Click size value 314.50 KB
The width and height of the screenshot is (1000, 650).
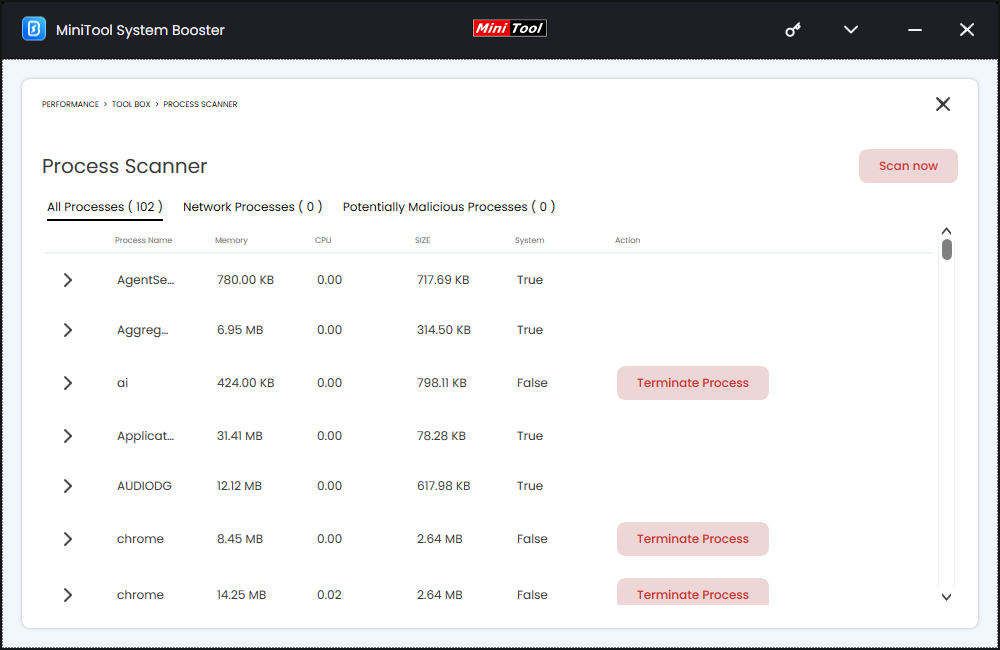[x=444, y=330]
